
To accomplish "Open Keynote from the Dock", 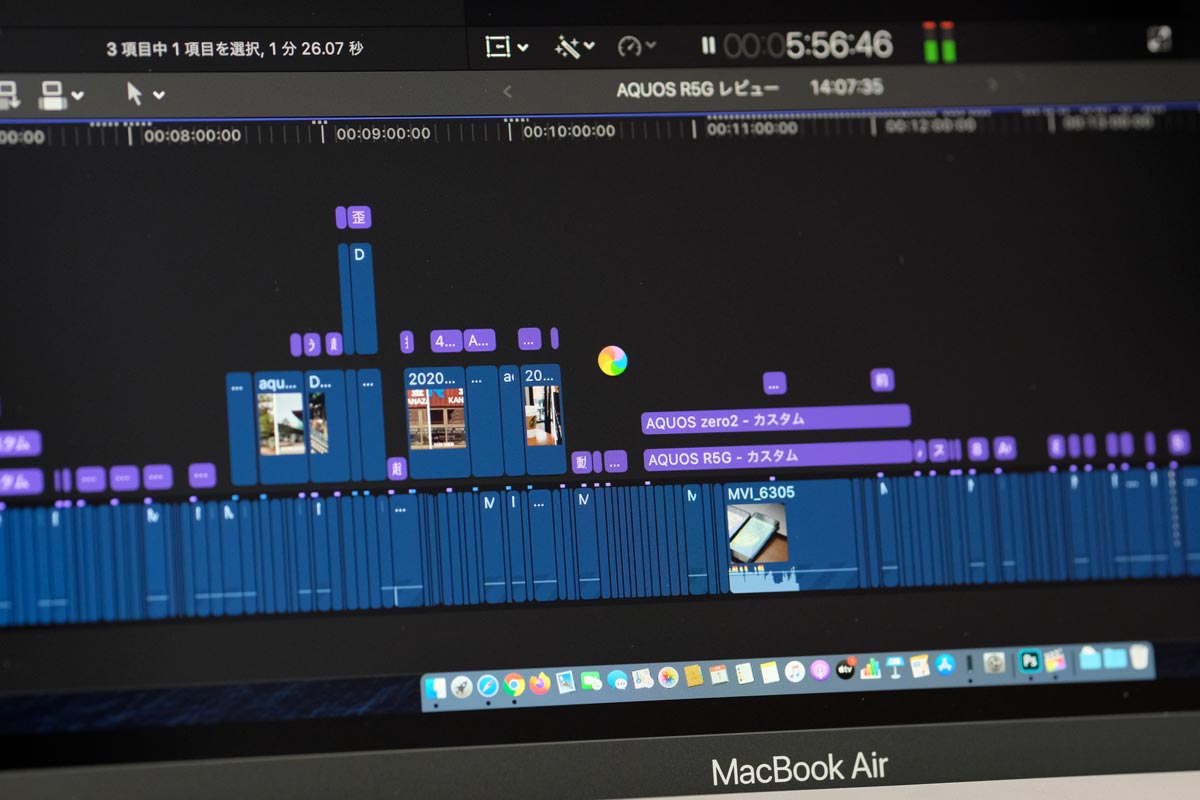I will [895, 666].
